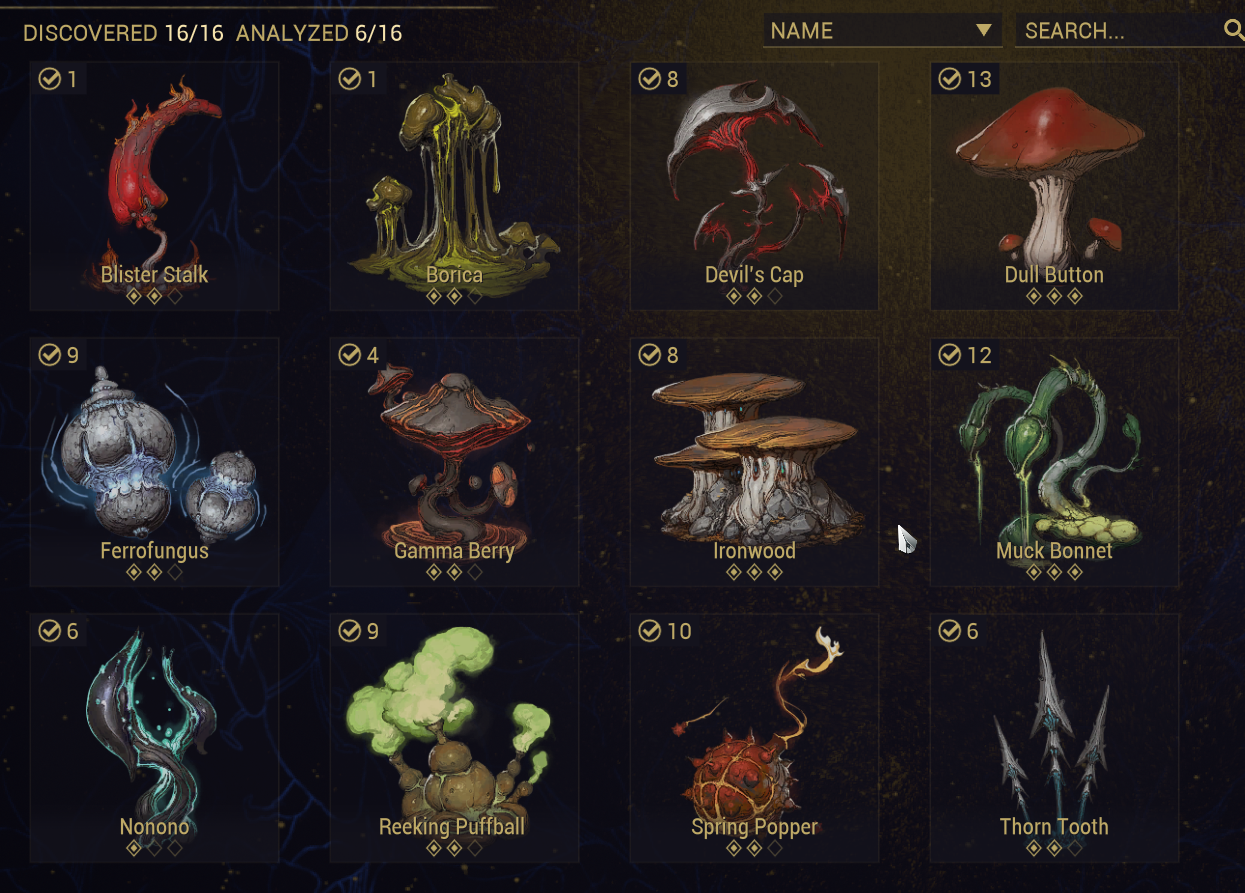Image resolution: width=1245 pixels, height=893 pixels.
Task: Click the Muck Bonnet thumbnail
Action: tap(1055, 461)
